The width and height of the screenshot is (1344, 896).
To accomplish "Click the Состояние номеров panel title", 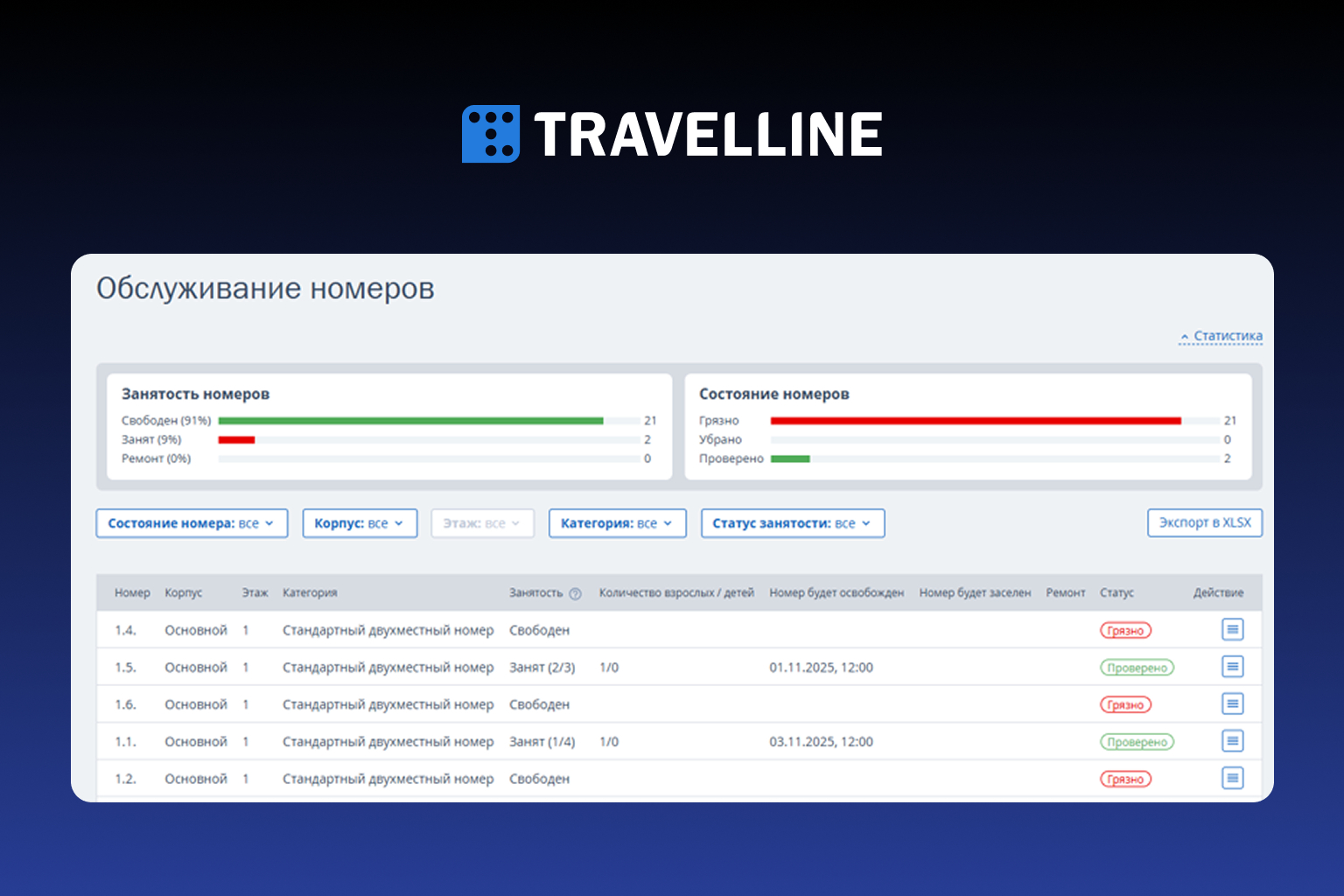I will (773, 395).
